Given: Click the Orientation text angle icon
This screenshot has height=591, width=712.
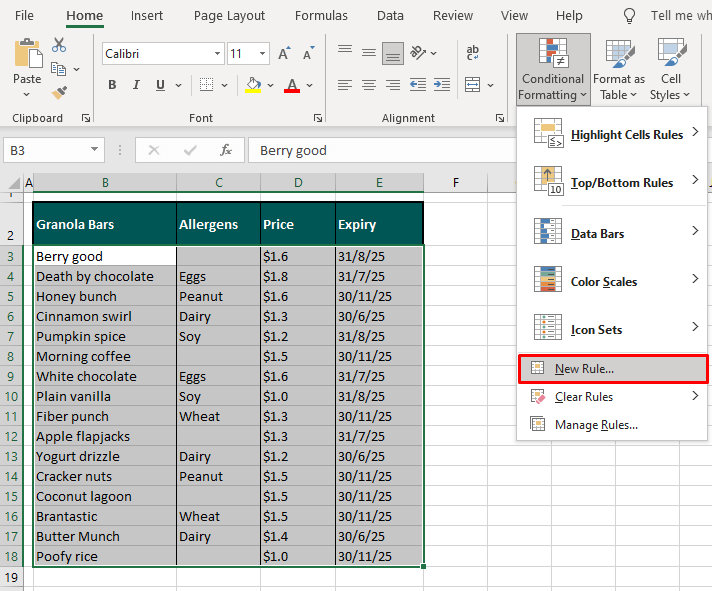Looking at the screenshot, I should coord(418,53).
